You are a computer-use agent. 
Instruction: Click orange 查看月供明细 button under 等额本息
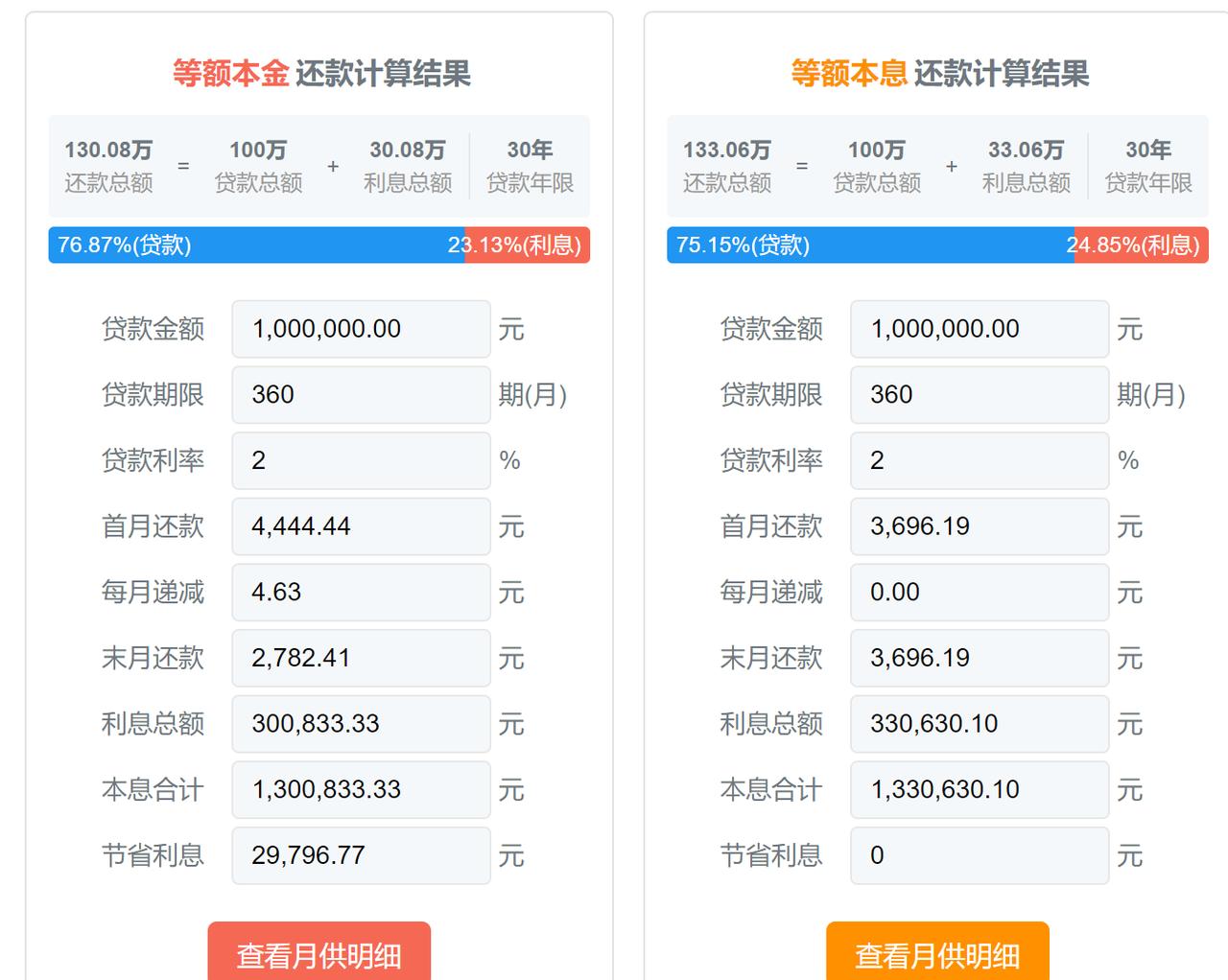click(937, 954)
